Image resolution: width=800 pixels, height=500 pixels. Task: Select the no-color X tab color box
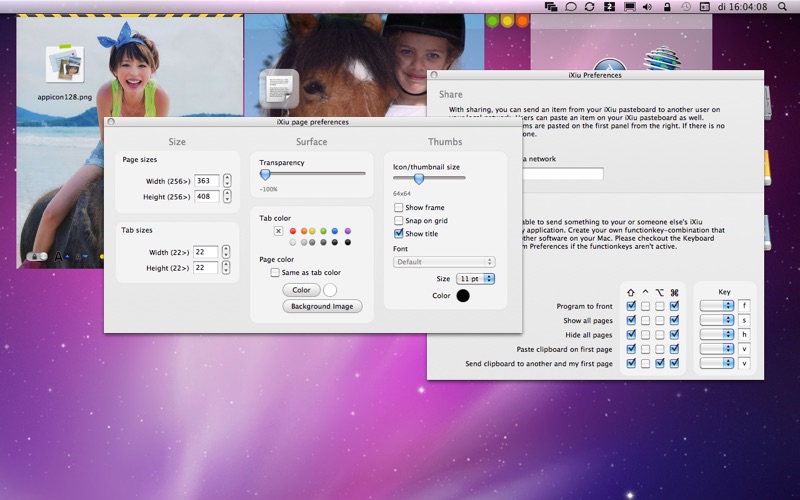pos(278,231)
